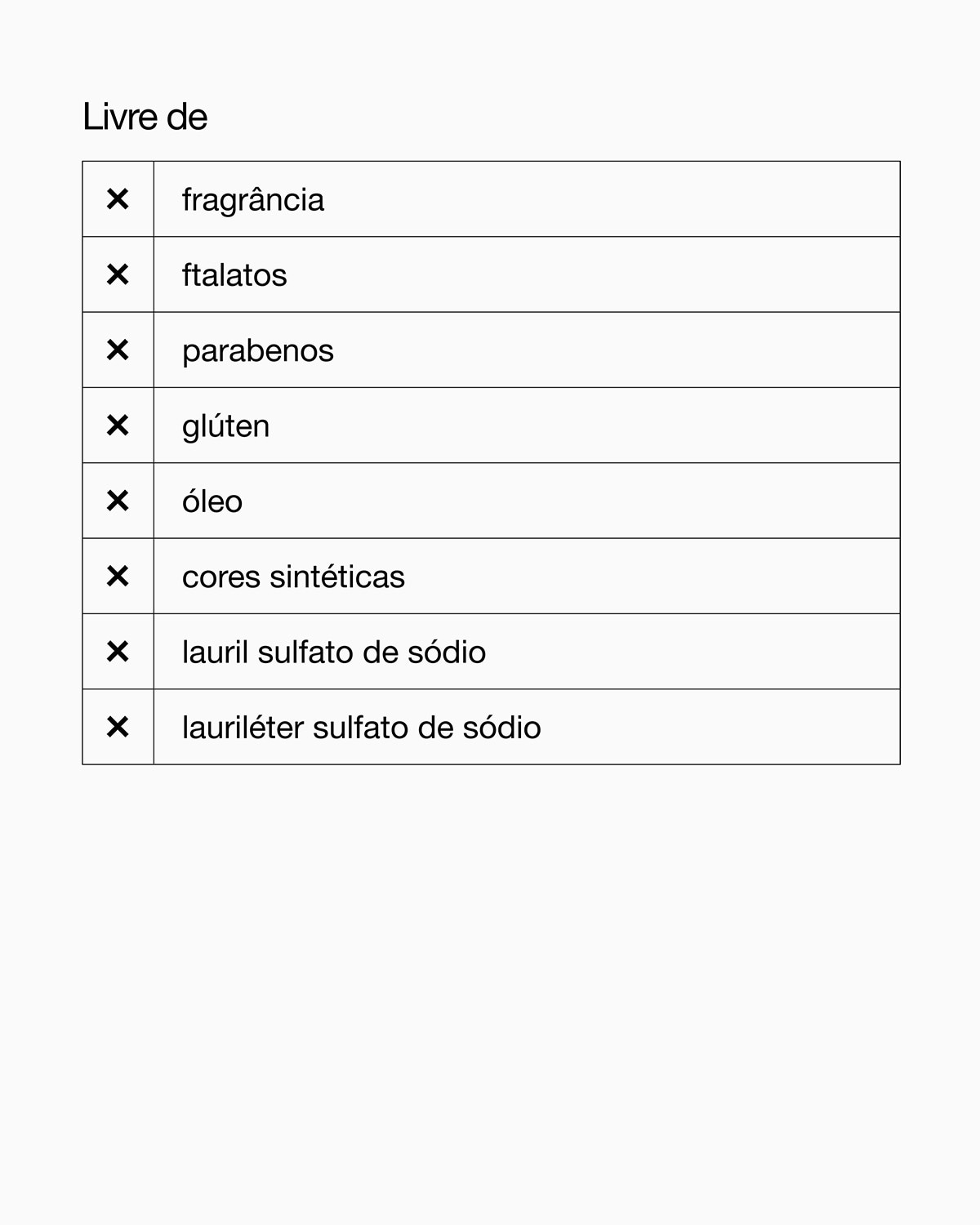
Task: Click the óleo text
Action: [212, 501]
